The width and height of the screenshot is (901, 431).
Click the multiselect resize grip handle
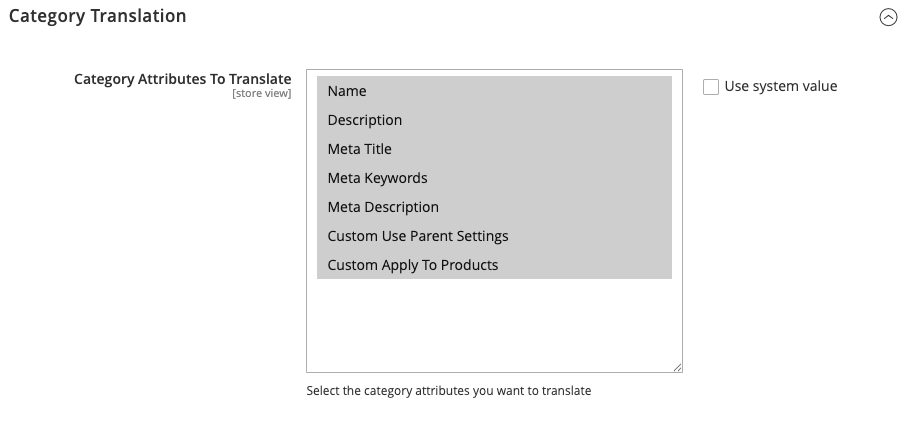click(677, 367)
